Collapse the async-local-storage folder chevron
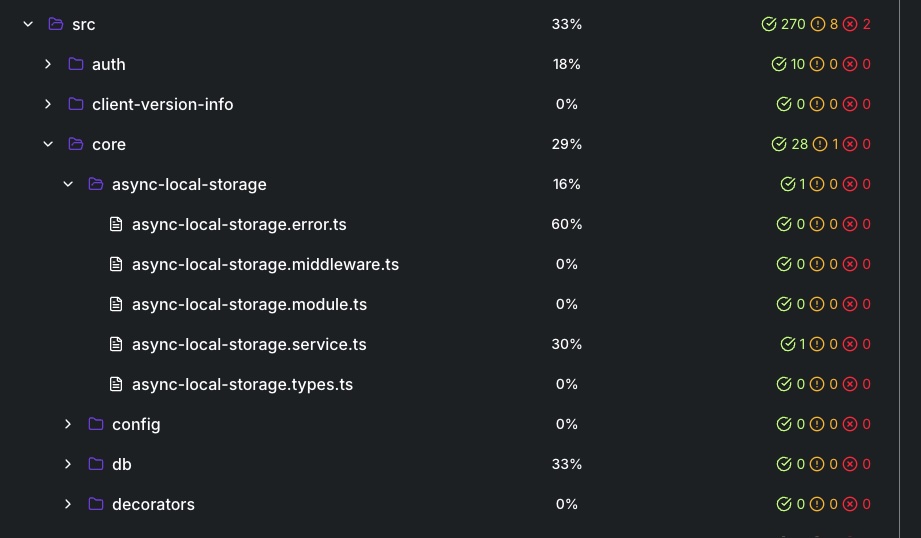 [x=68, y=184]
